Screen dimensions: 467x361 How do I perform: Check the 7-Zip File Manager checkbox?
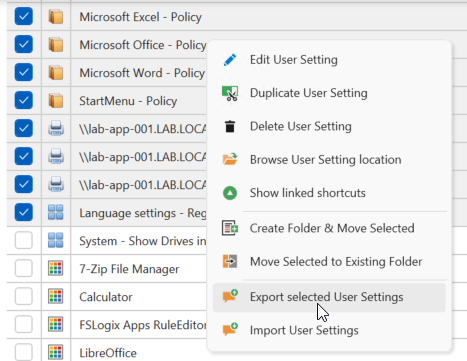point(24,268)
